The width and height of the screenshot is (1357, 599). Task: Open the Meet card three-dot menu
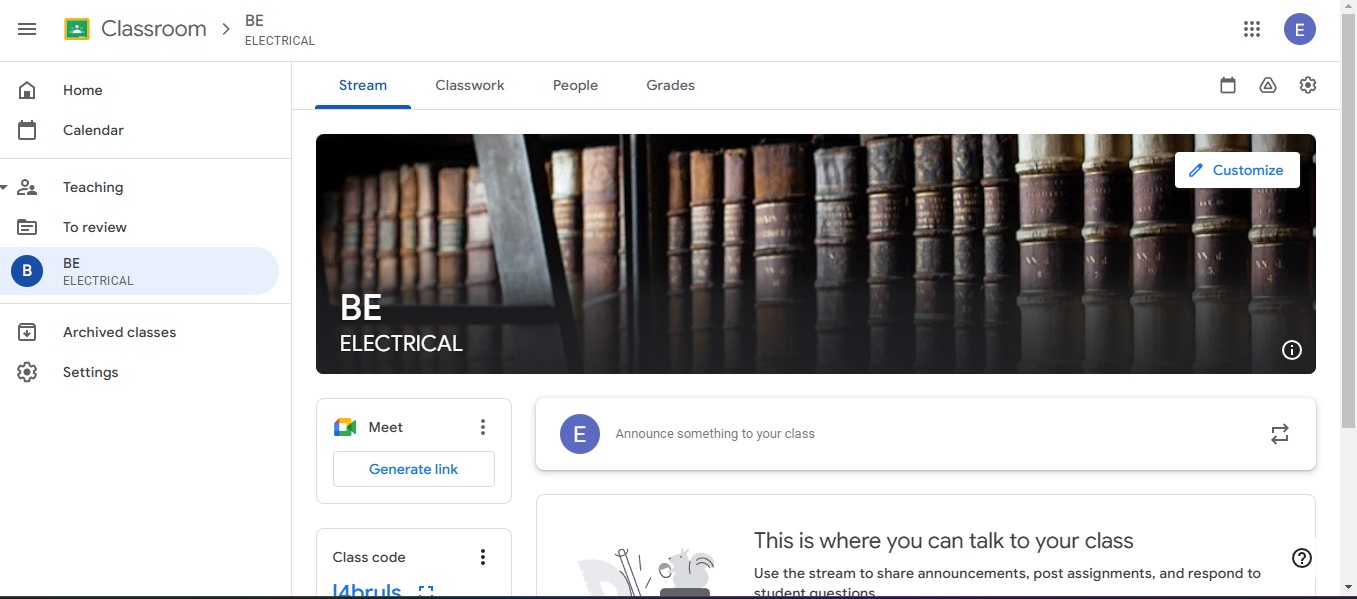pos(483,427)
